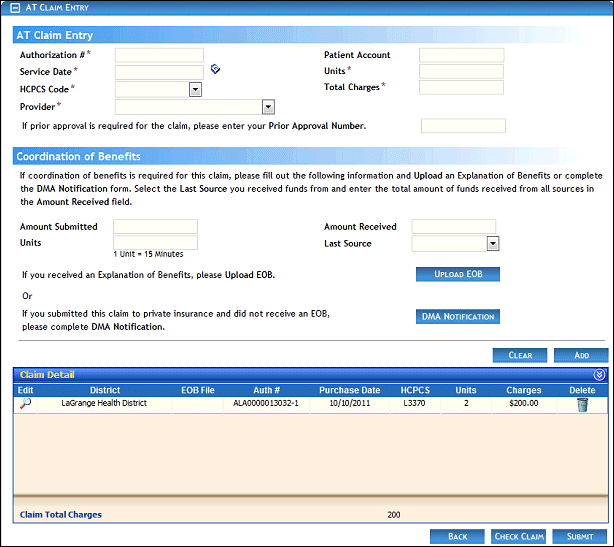Open the HCPCS Code dropdown

(x=196, y=89)
